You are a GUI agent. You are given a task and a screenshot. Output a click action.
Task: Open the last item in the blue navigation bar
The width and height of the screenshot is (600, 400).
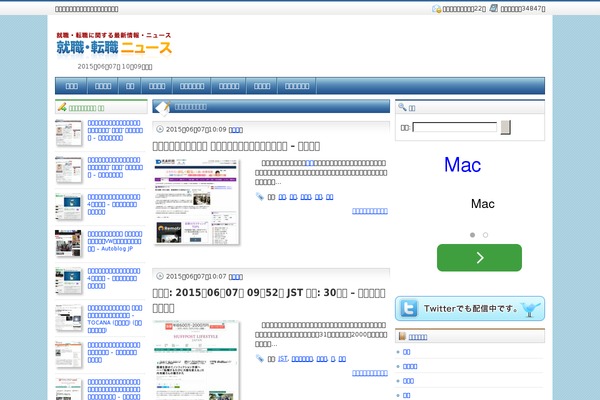pos(297,86)
